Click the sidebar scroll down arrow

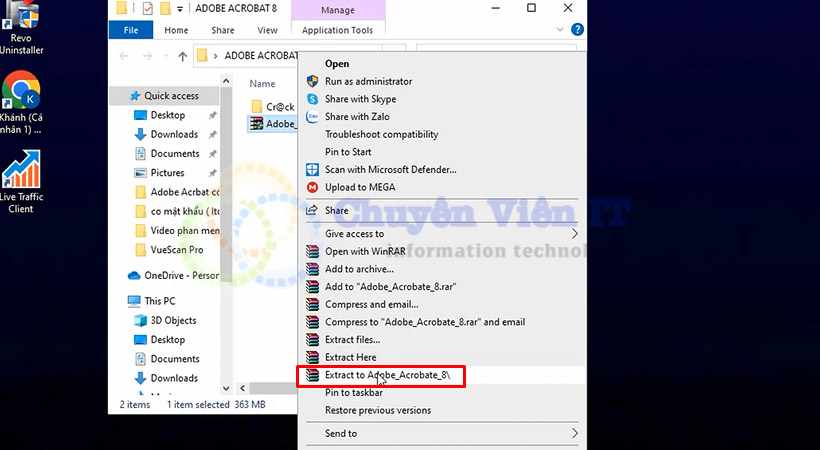(x=226, y=388)
